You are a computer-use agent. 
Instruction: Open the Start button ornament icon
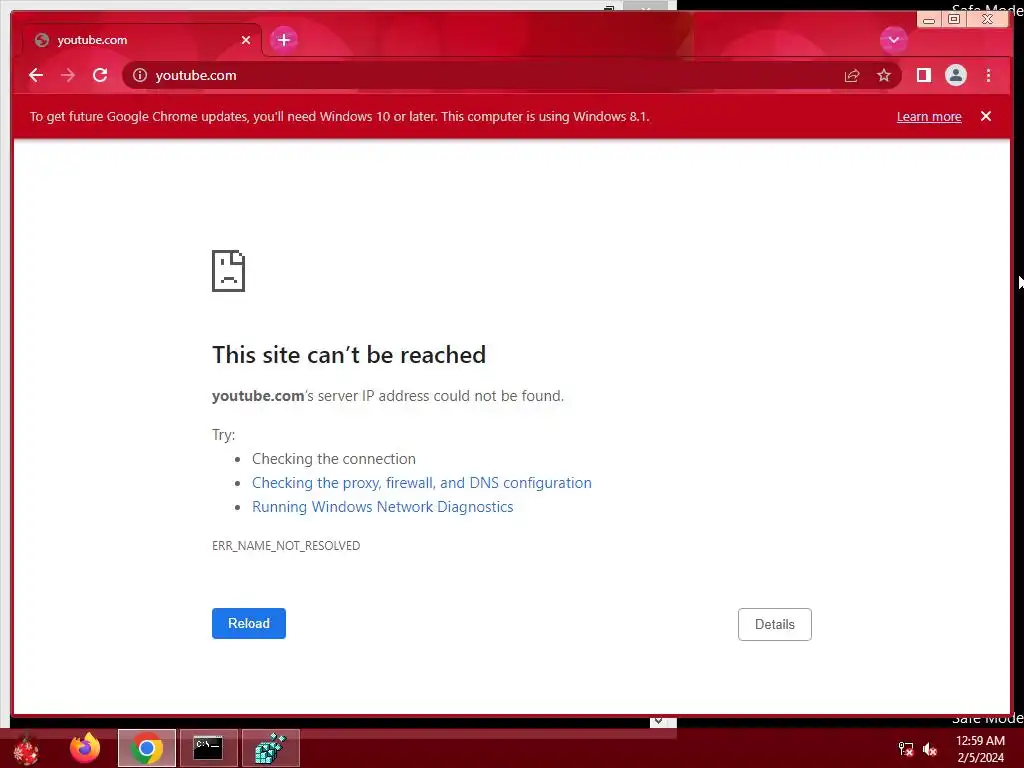[x=26, y=749]
